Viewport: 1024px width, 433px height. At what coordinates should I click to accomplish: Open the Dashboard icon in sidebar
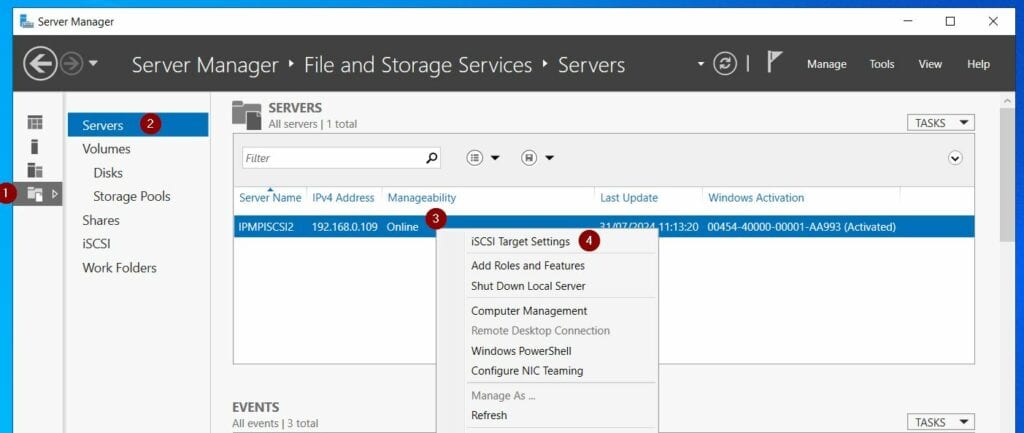[35, 122]
